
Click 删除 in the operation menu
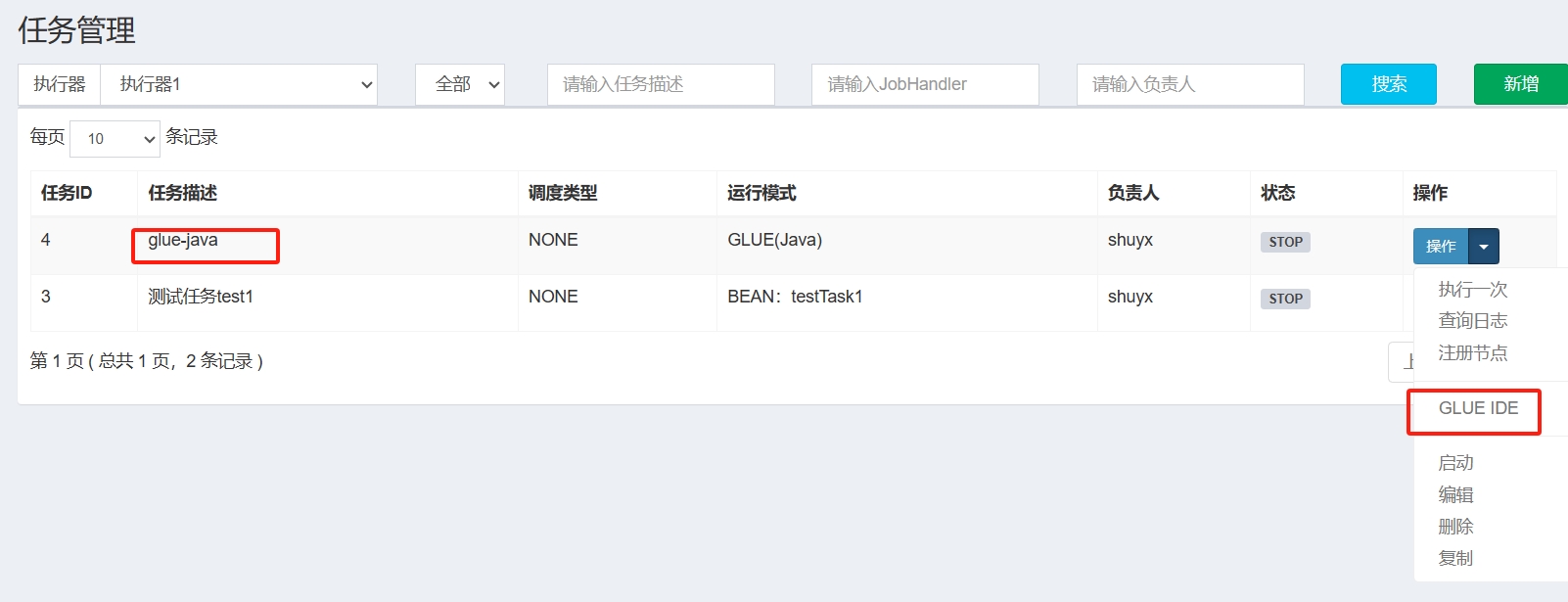(x=1455, y=527)
